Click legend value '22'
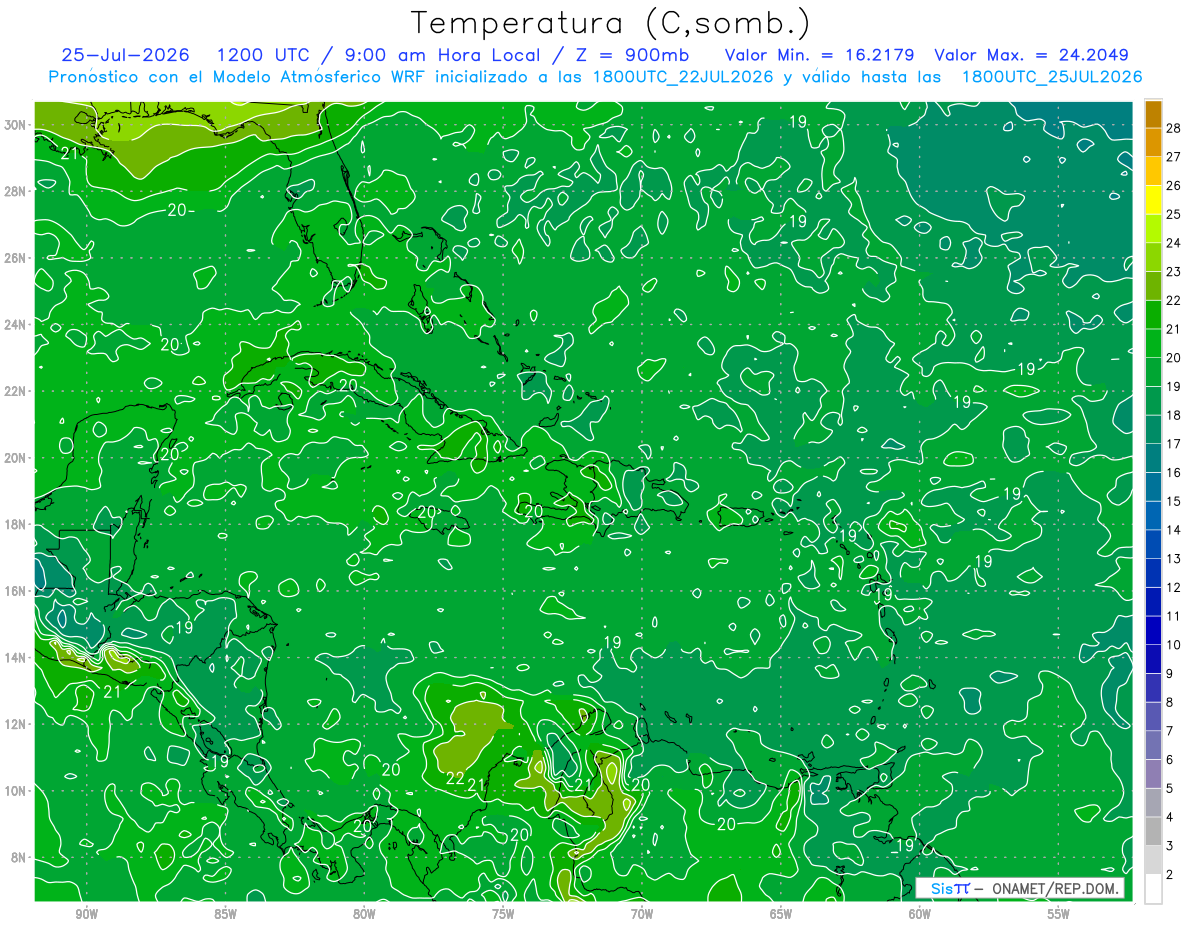This screenshot has width=1200, height=927. coord(1173,300)
